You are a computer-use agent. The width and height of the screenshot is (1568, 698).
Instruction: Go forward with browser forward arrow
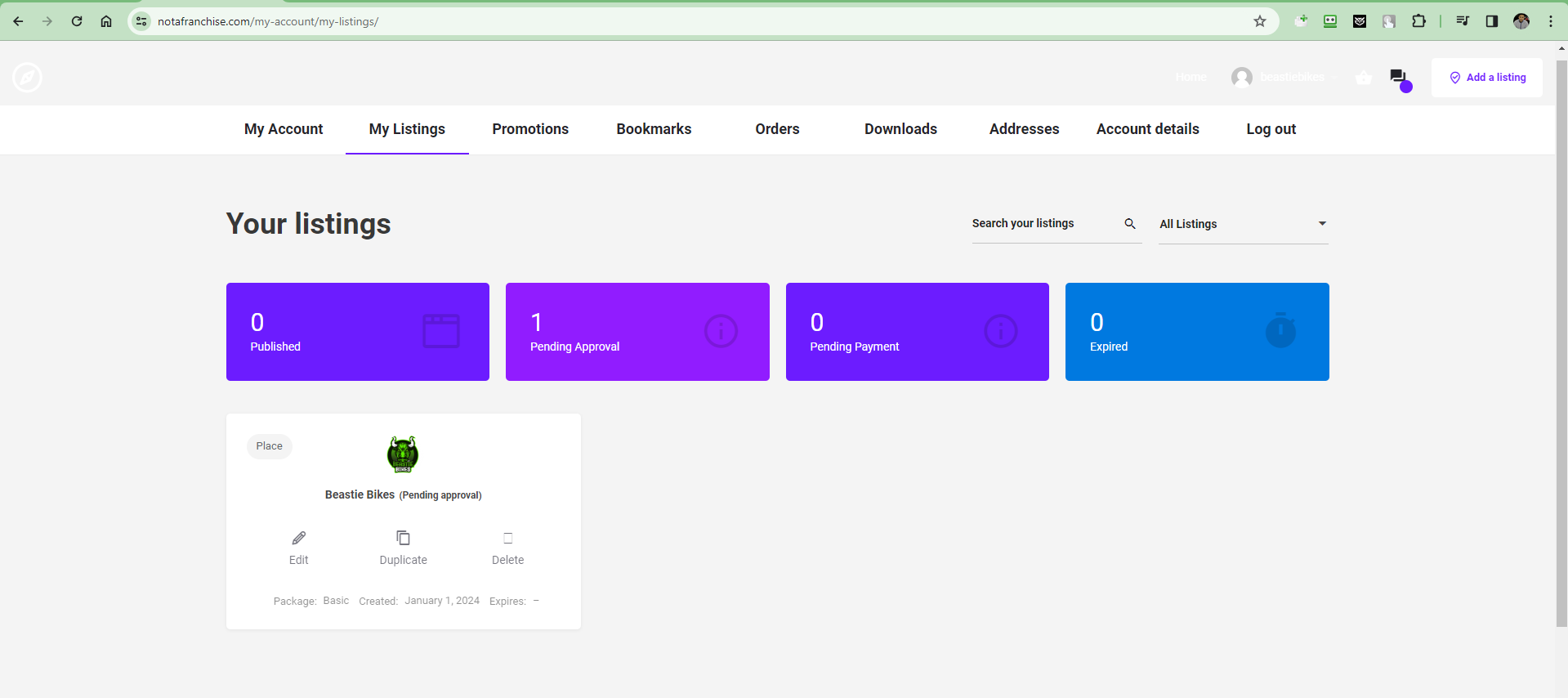pyautogui.click(x=47, y=21)
